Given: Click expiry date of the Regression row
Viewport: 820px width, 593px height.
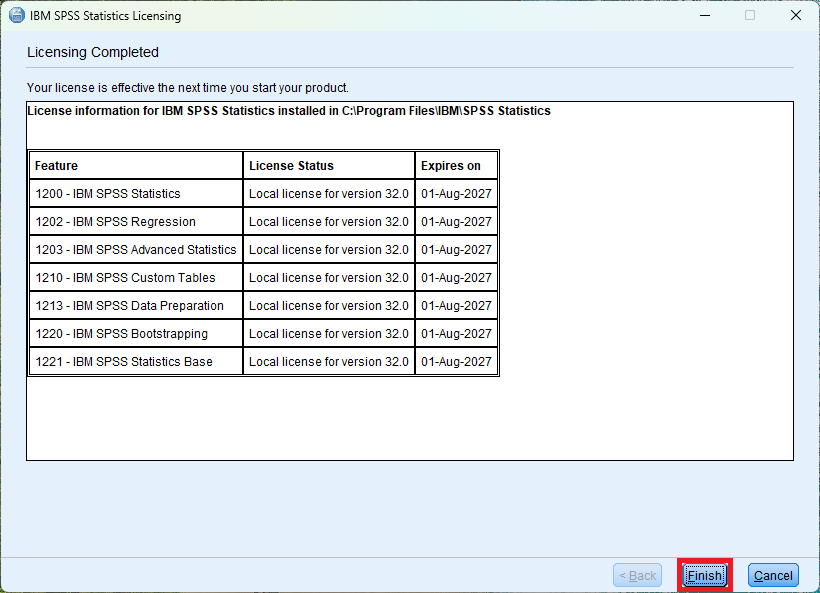Looking at the screenshot, I should click(x=457, y=222).
